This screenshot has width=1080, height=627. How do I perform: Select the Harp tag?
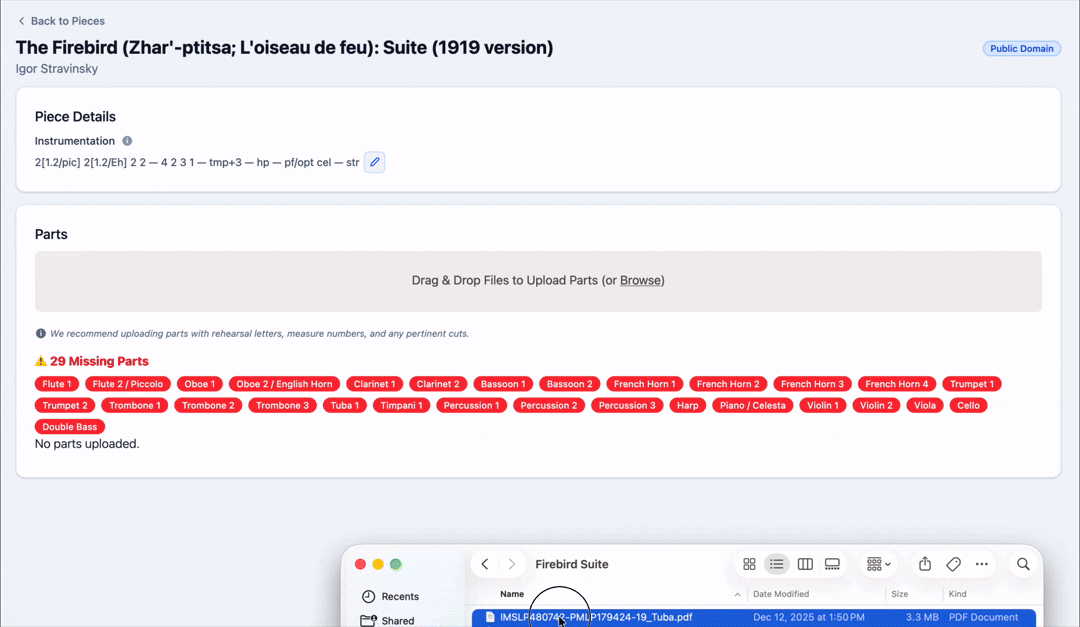(687, 405)
